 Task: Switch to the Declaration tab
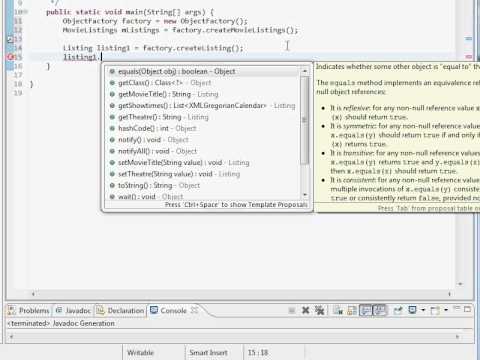[x=120, y=311]
